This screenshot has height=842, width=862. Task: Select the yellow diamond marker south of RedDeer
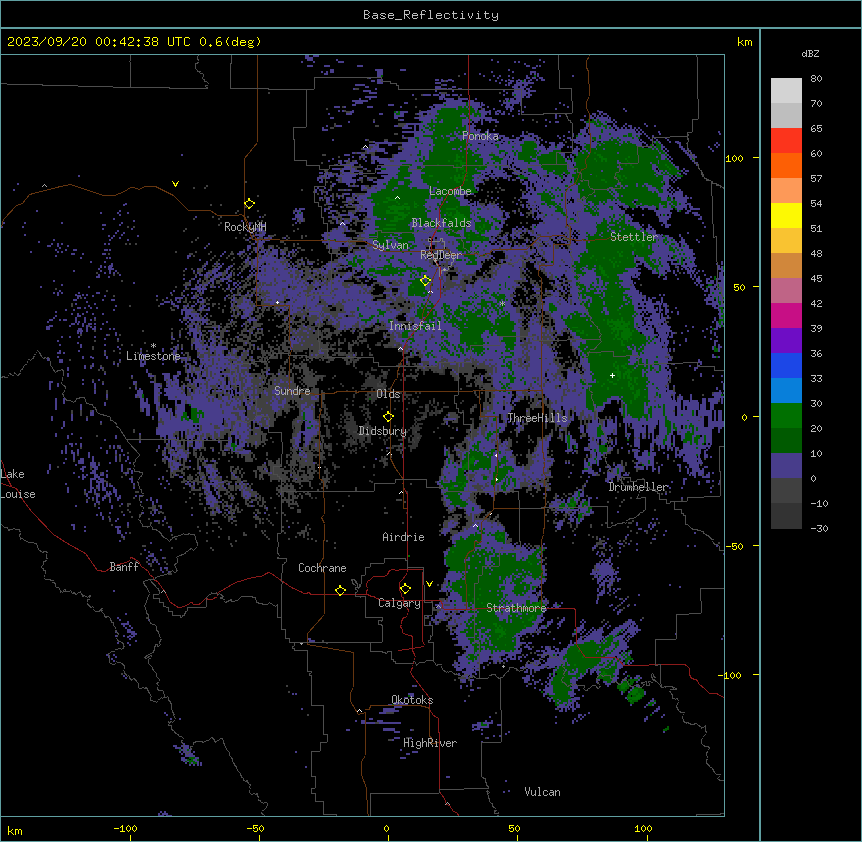coord(425,281)
